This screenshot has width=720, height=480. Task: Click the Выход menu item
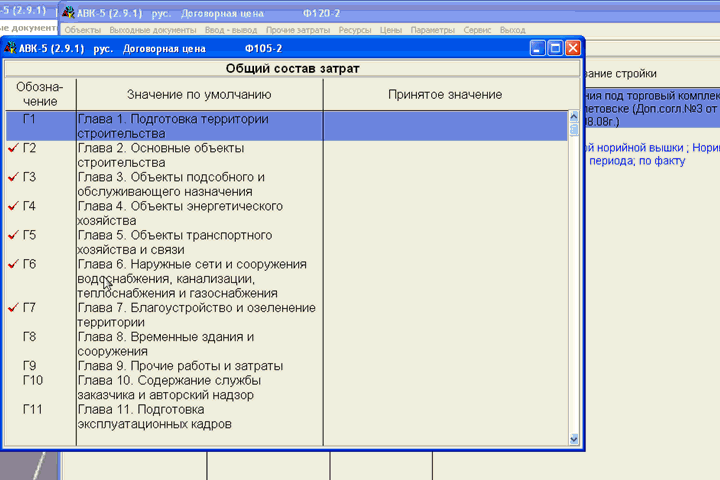(x=512, y=30)
